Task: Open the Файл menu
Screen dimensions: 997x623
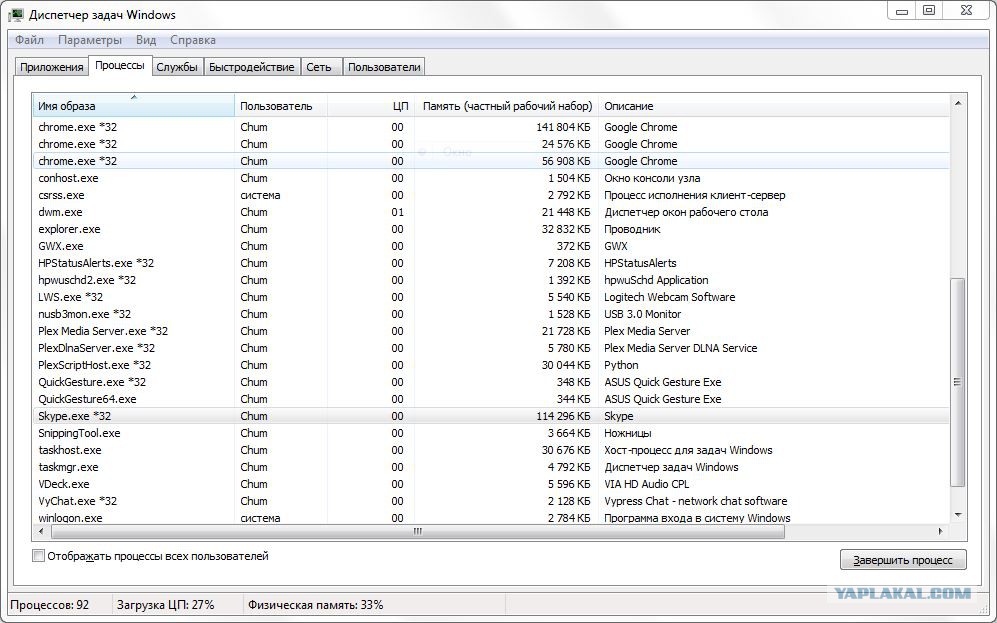Action: tap(29, 40)
